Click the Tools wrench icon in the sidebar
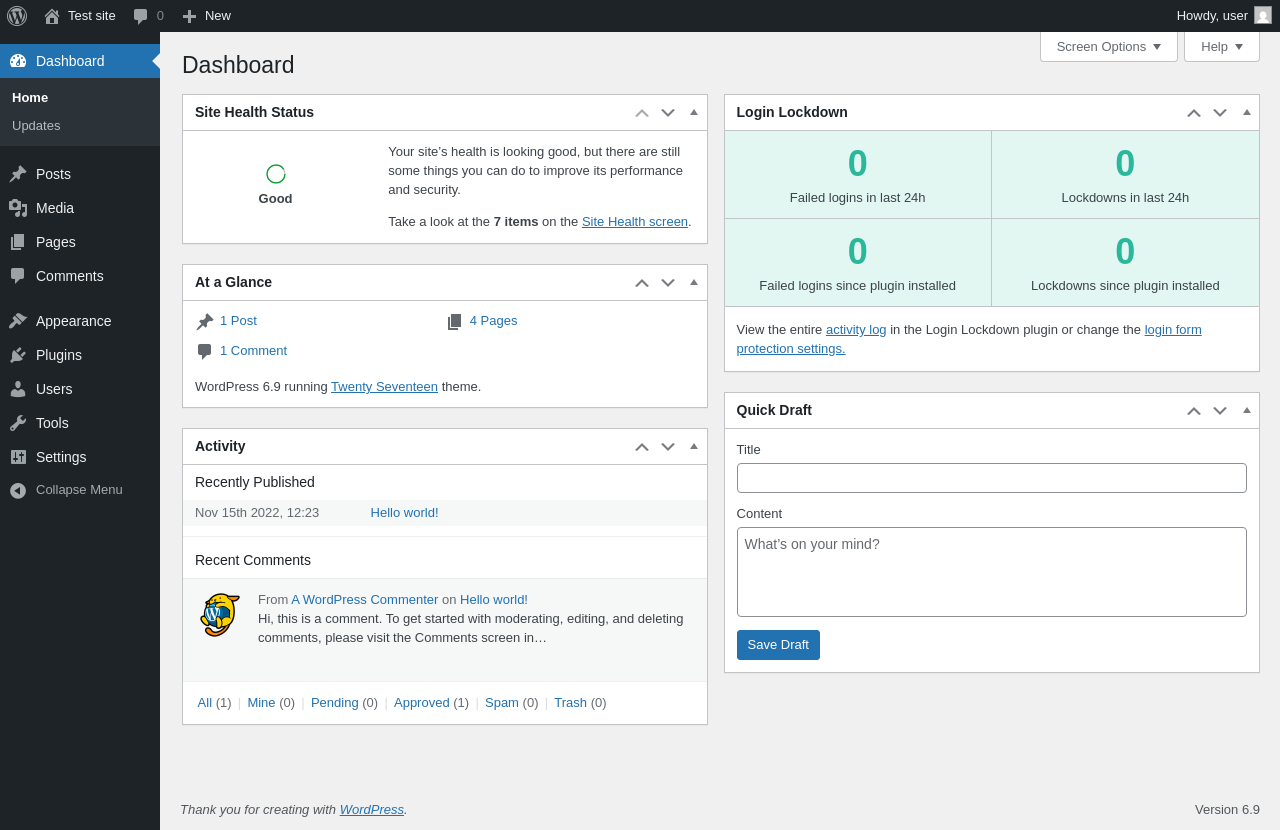 [x=18, y=423]
